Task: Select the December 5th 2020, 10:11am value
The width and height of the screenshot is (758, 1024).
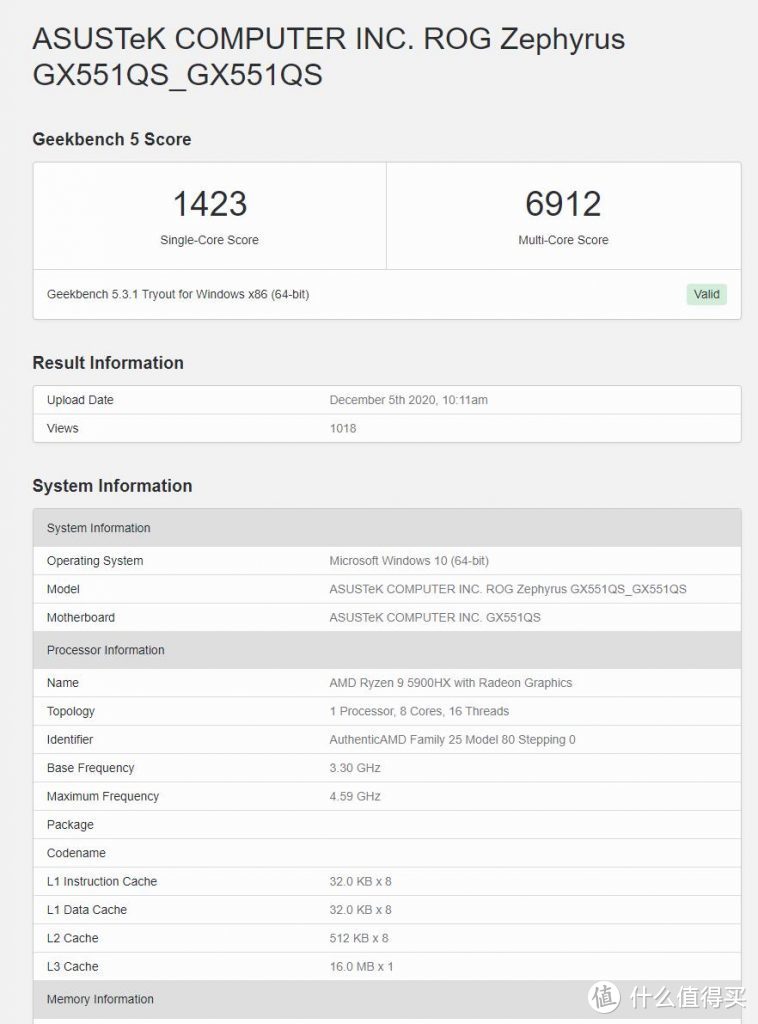Action: click(x=408, y=400)
